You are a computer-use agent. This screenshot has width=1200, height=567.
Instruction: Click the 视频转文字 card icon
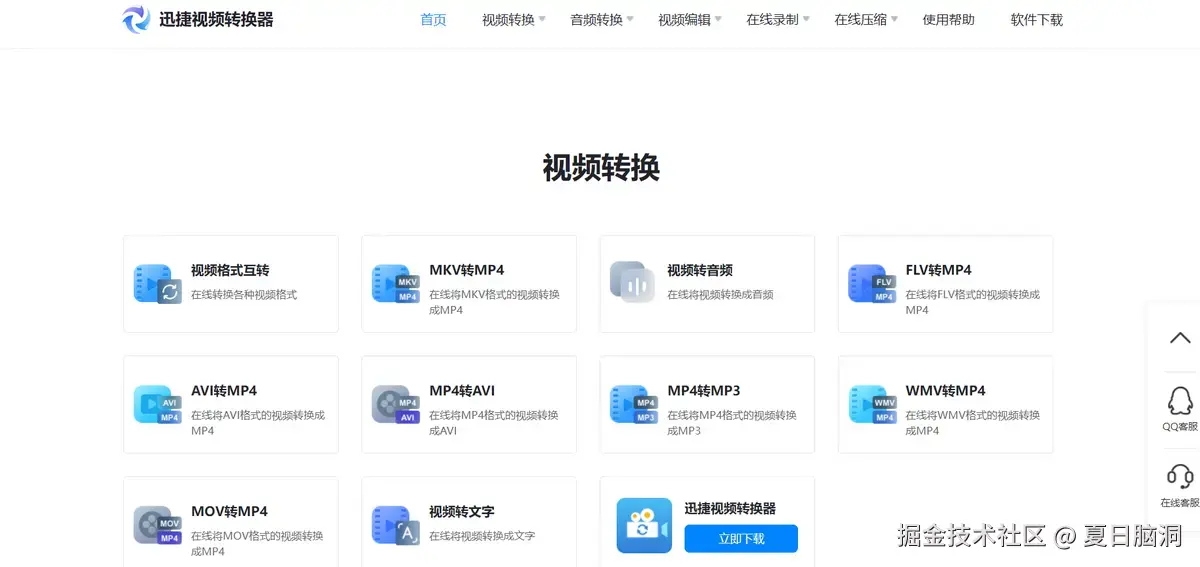coord(396,525)
